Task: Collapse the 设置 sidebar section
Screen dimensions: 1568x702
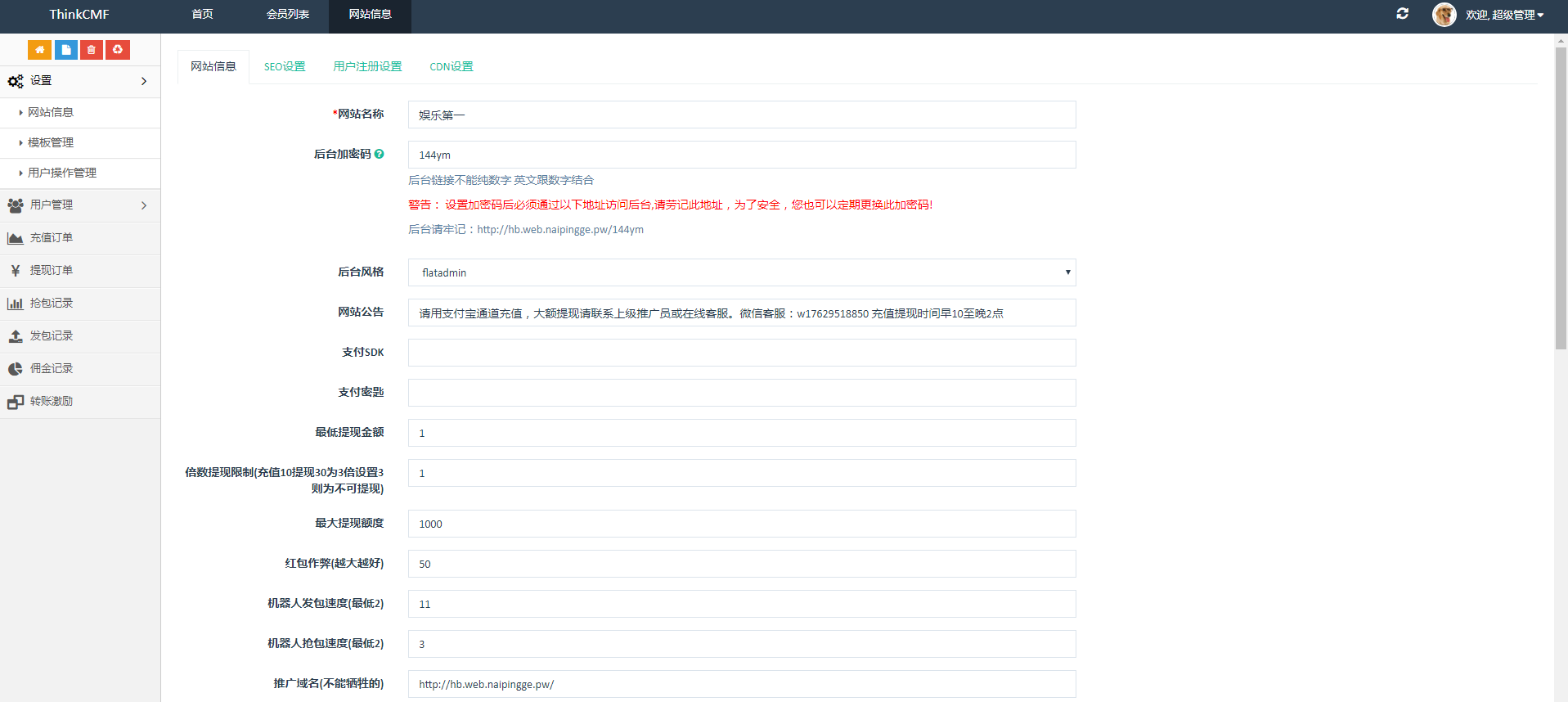Action: [x=79, y=81]
